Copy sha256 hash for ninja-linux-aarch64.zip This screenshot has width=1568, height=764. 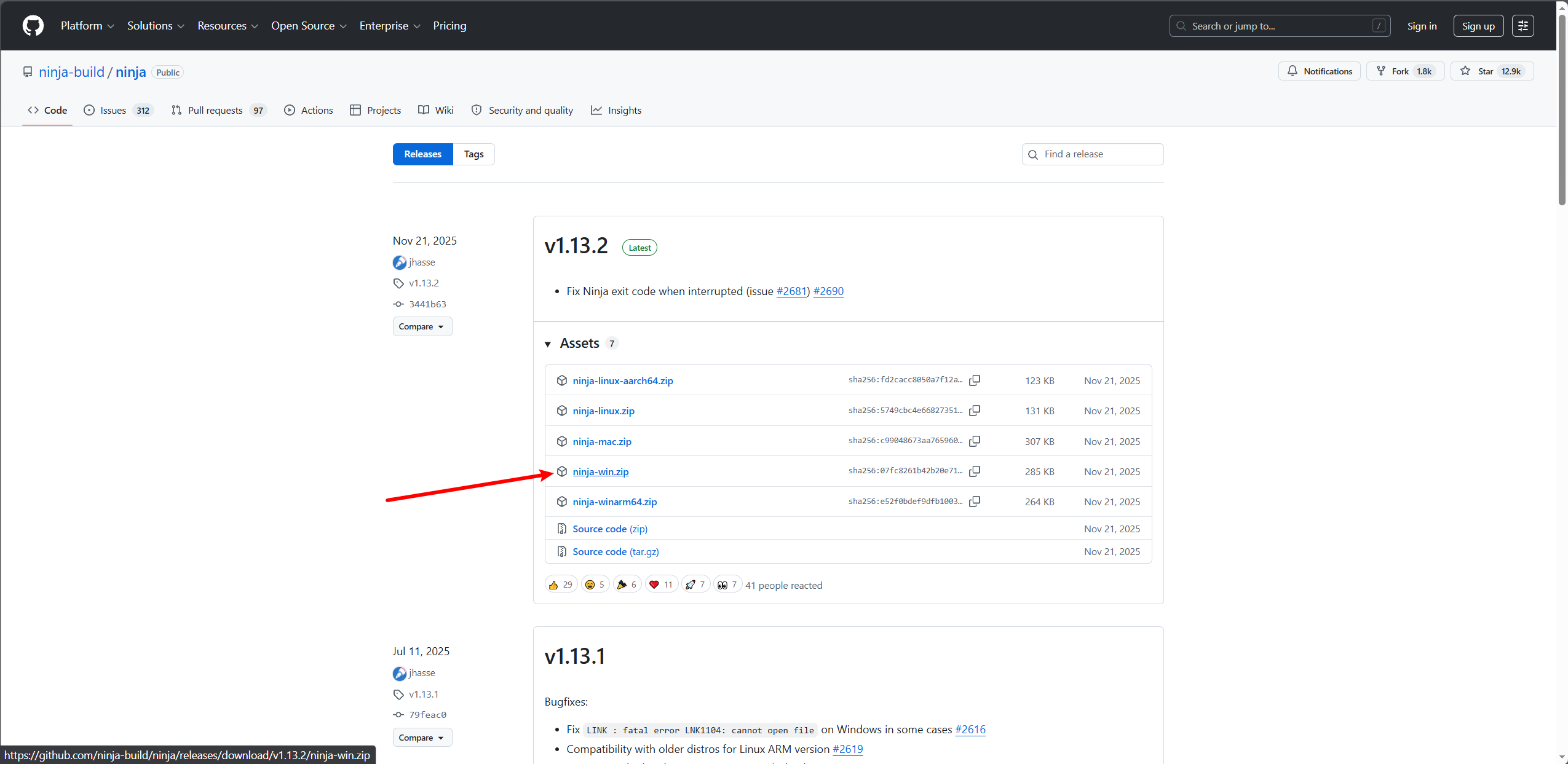pos(975,380)
